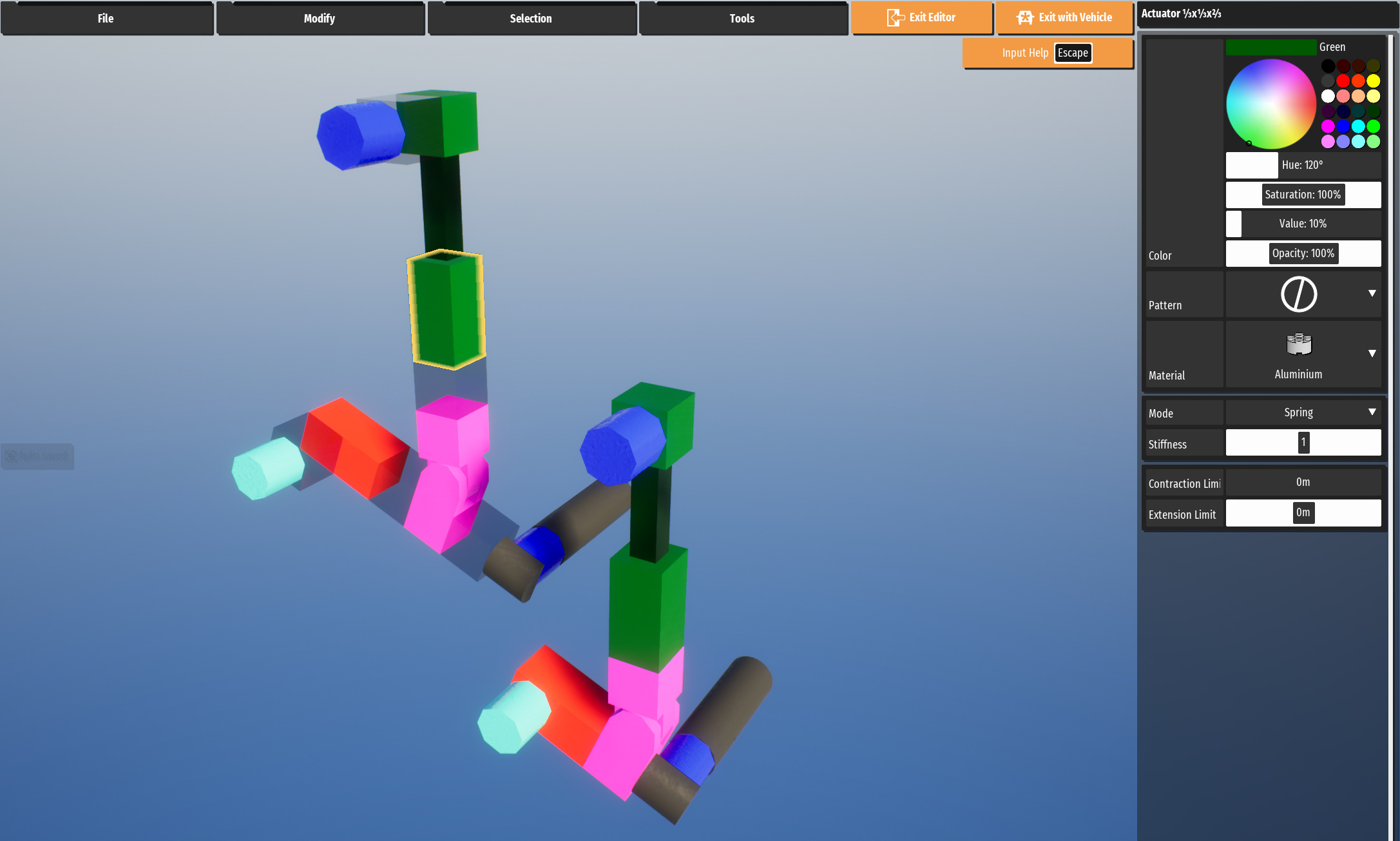
Task: Pick the cyan palette swatch
Action: [1358, 126]
